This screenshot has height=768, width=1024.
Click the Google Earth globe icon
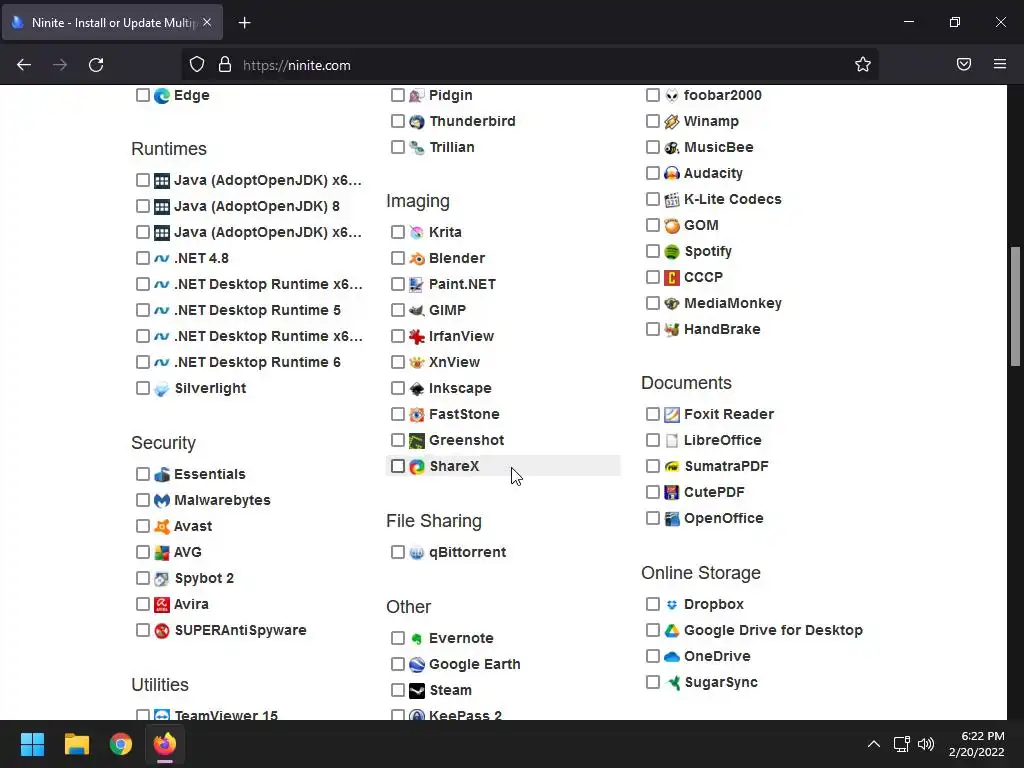[417, 665]
